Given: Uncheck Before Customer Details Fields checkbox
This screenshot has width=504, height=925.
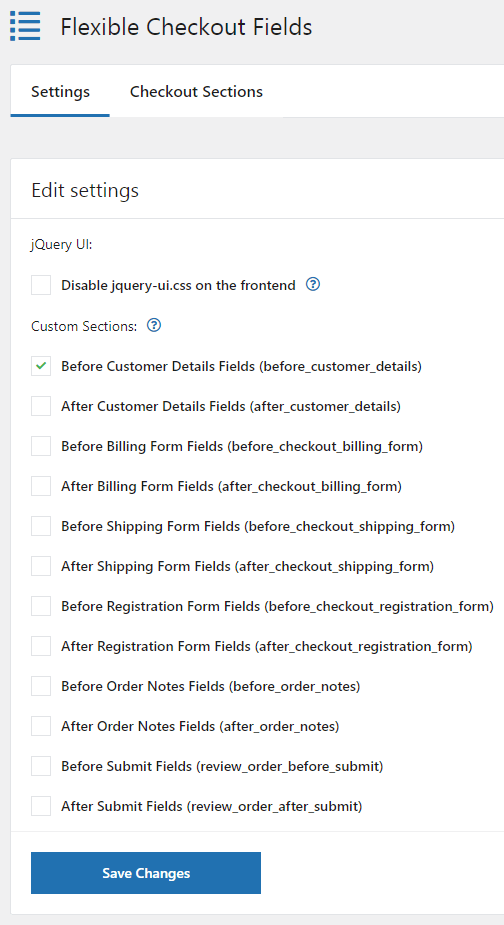Looking at the screenshot, I should click(41, 366).
